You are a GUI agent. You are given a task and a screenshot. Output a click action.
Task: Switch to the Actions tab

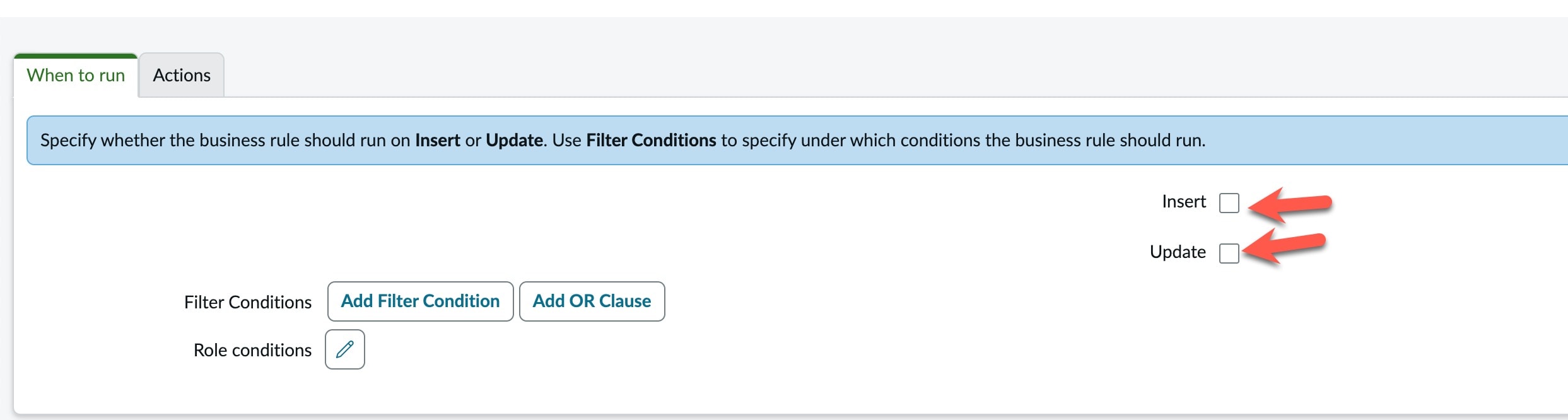click(182, 76)
